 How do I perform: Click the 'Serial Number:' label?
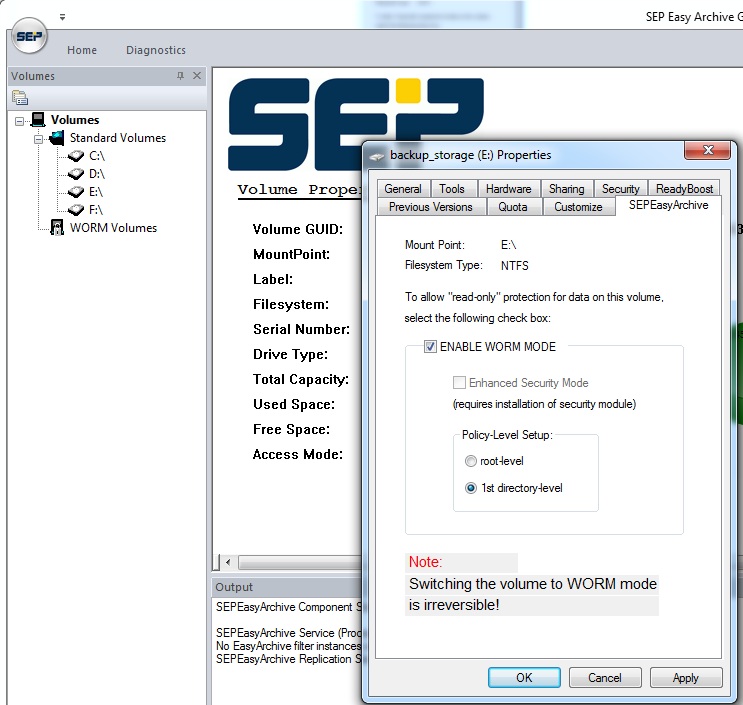pyautogui.click(x=301, y=329)
